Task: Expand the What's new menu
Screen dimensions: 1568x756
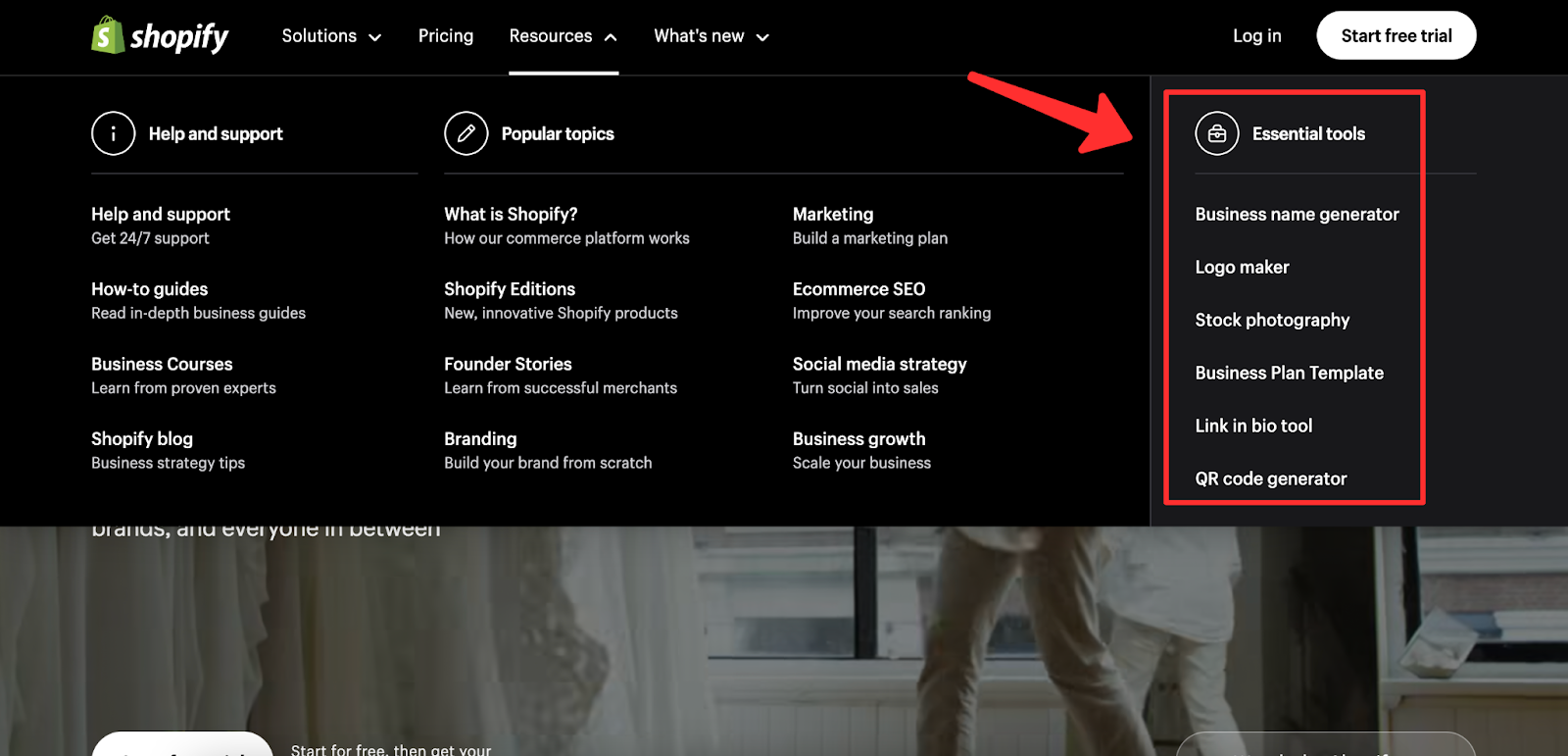Action: 711,36
